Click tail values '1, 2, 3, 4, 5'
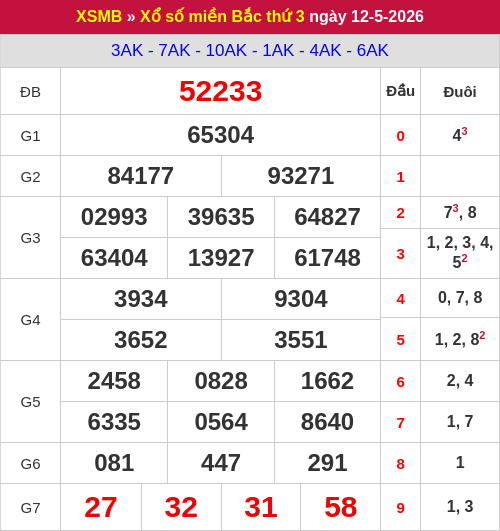 point(460,252)
